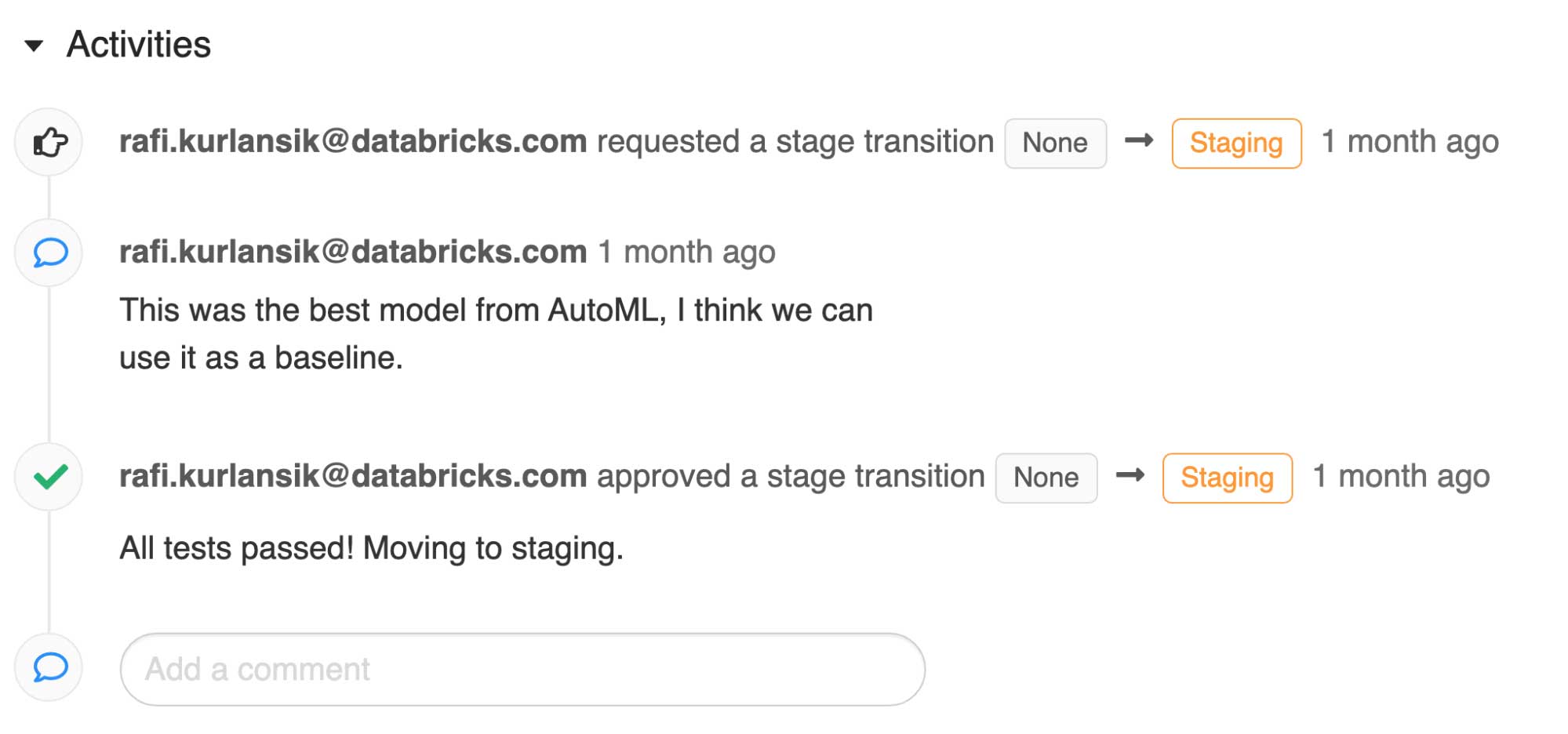Image resolution: width=1568 pixels, height=734 pixels.
Task: Click the 'All tests passed! Moving to staging.' comment
Action: pos(371,548)
